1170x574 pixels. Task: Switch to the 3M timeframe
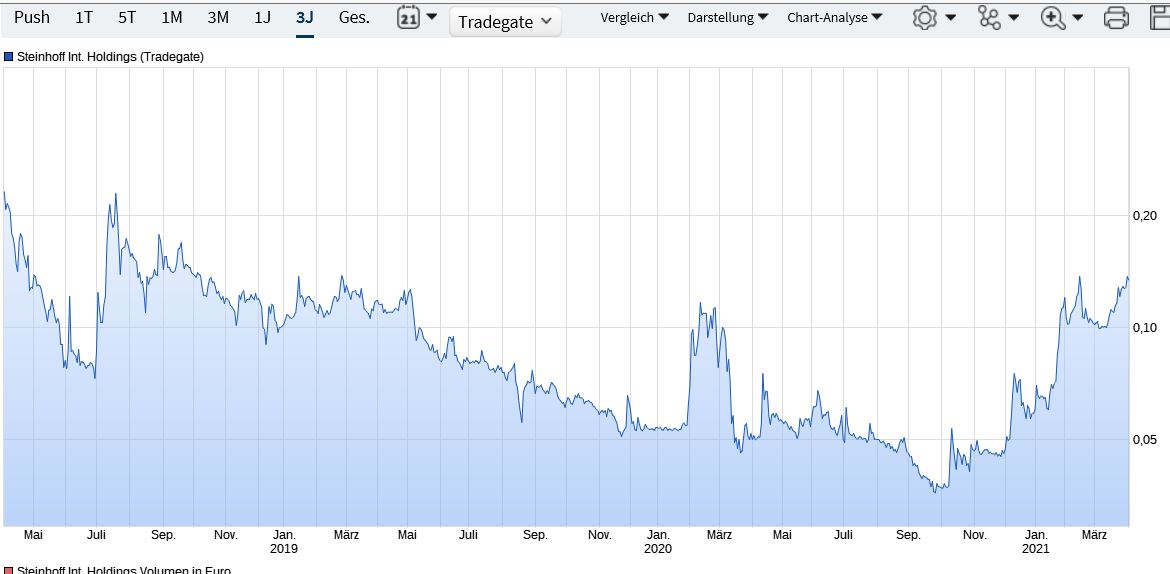[x=218, y=17]
